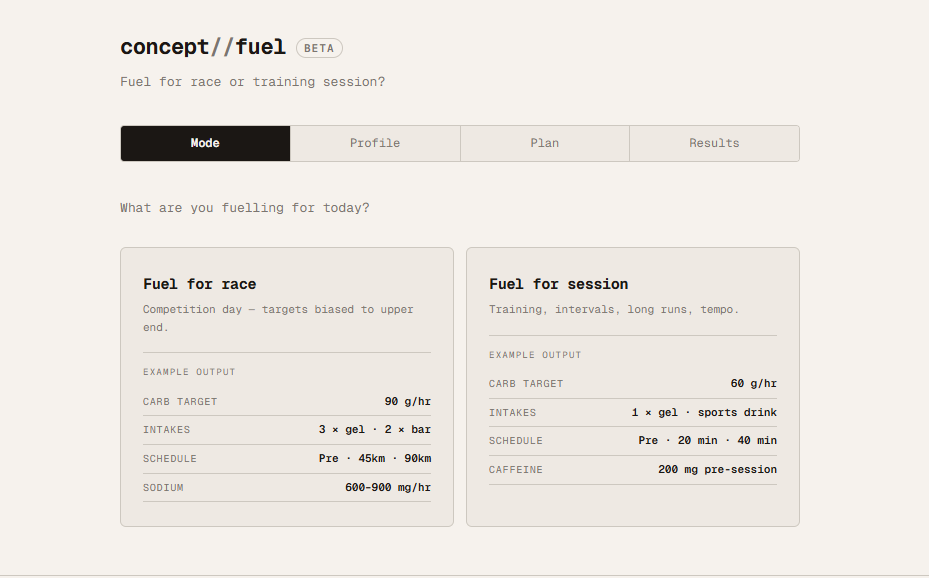Select the Mode step tab

(x=205, y=143)
